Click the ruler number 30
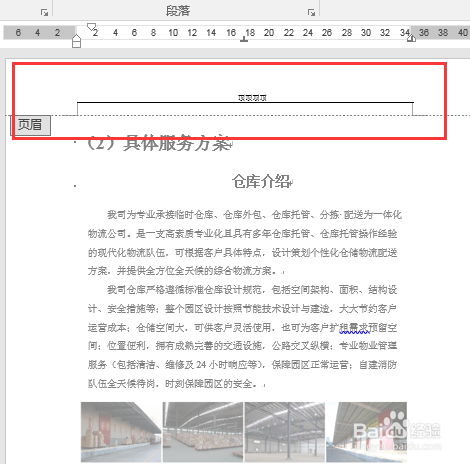Screen dimensions: 470x464 click(366, 33)
